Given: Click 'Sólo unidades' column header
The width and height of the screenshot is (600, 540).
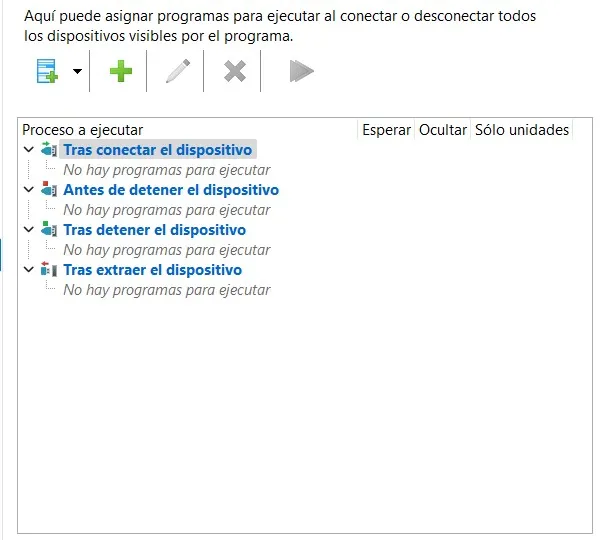Looking at the screenshot, I should click(522, 130).
